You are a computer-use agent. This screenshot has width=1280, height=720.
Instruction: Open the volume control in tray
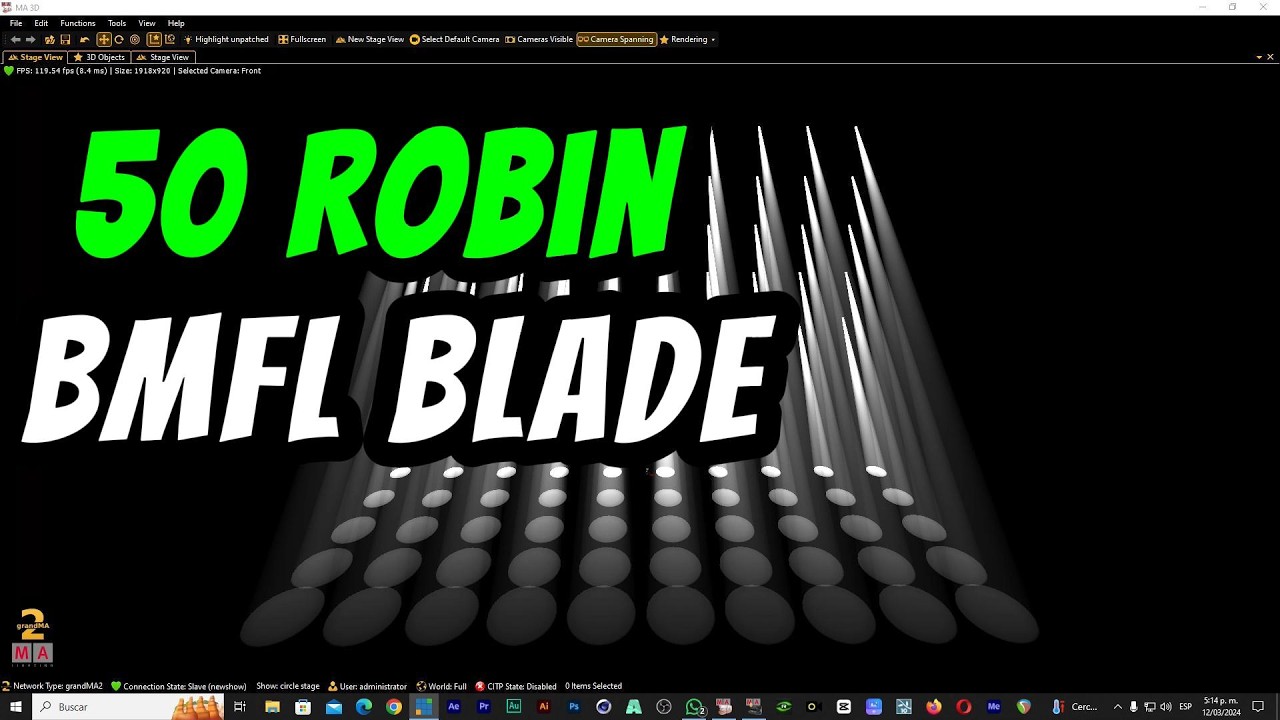pyautogui.click(x=1166, y=707)
